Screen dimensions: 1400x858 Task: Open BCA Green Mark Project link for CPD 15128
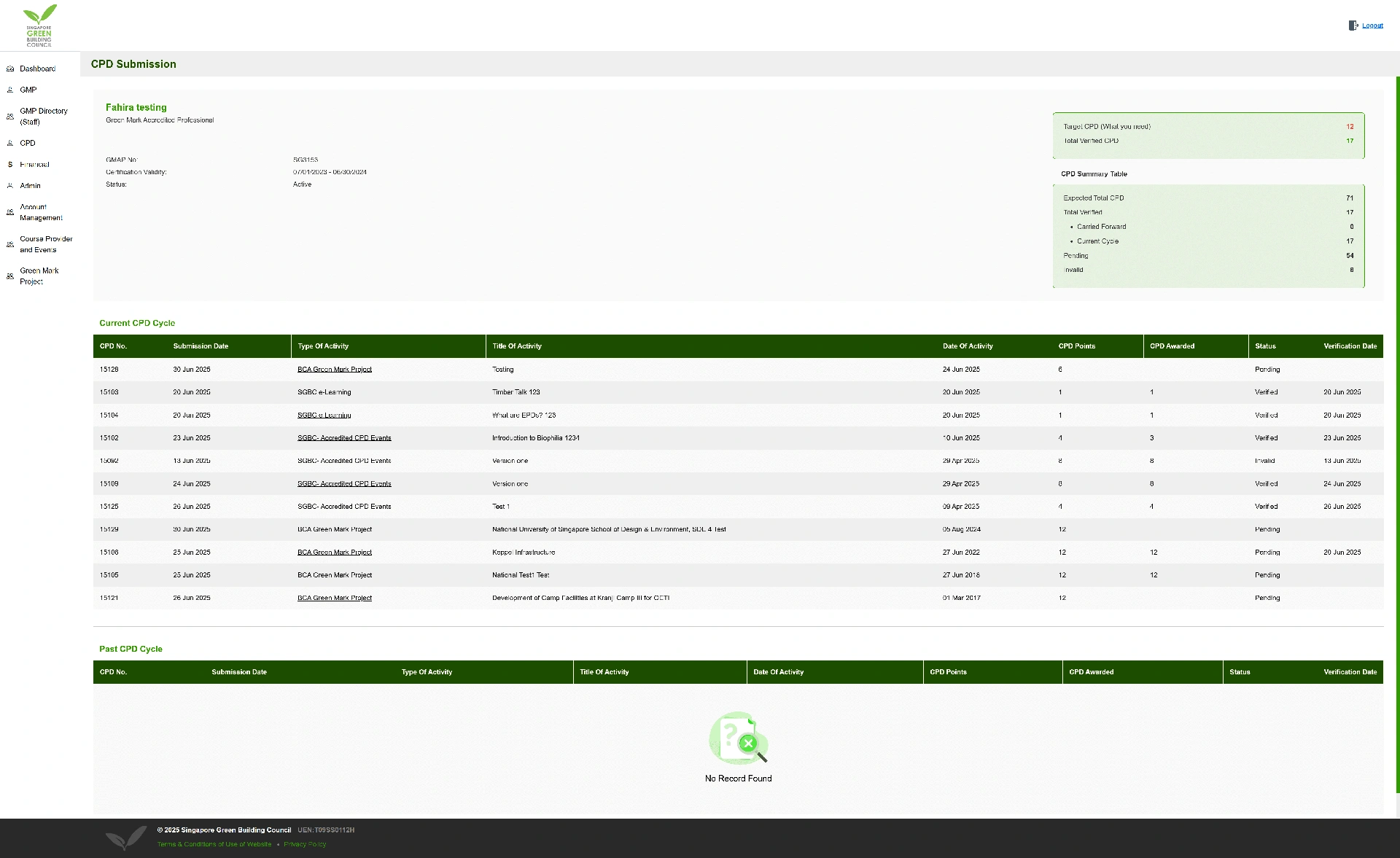coord(334,370)
